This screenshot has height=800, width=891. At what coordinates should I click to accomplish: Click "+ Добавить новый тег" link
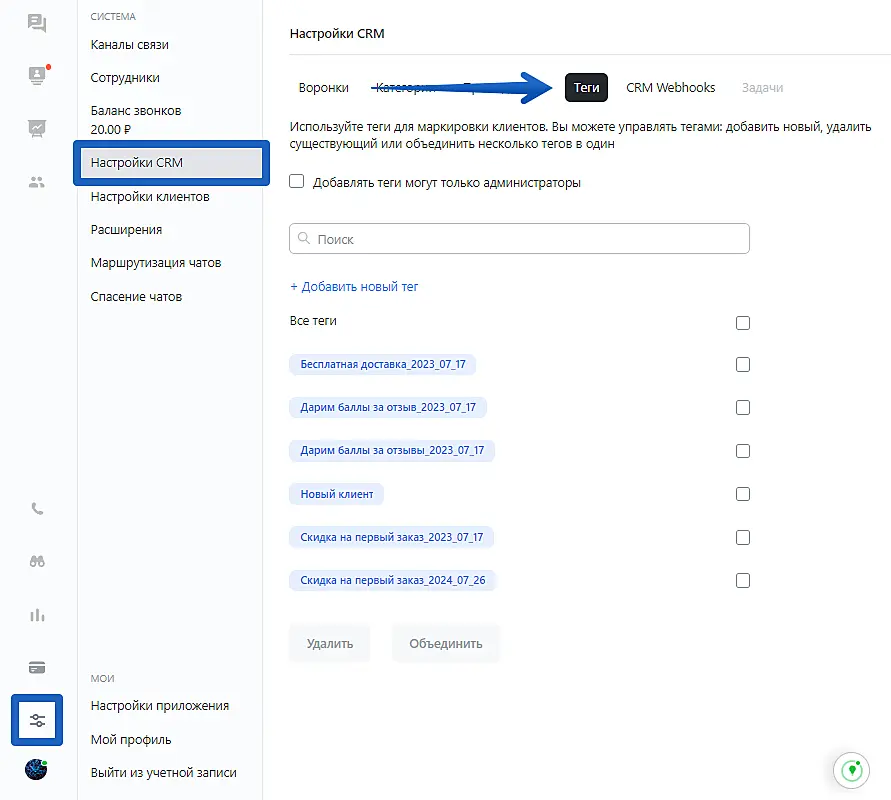354,287
